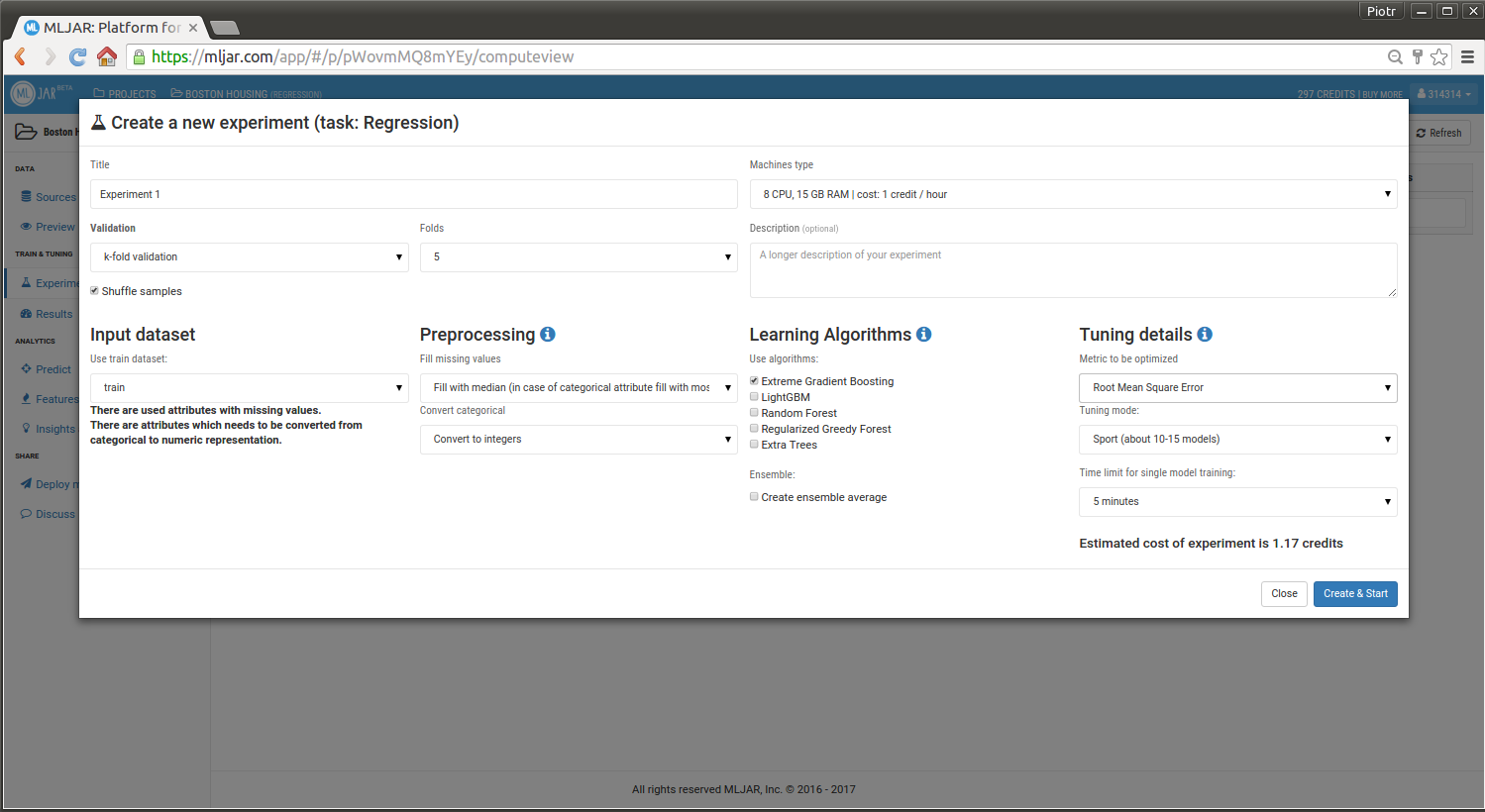1485x812 pixels.
Task: Uncheck Extreme Gradient Boosting algorithm
Action: coord(754,381)
